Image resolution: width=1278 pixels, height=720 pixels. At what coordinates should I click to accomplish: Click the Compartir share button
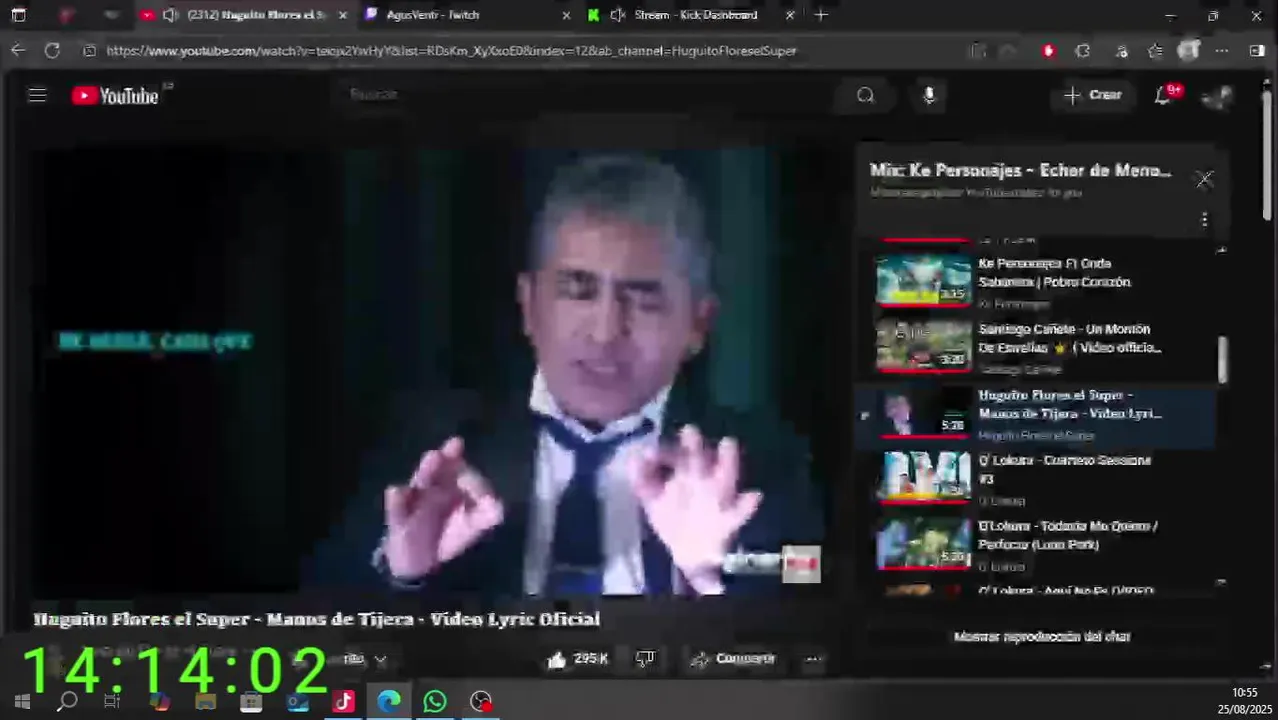click(733, 659)
